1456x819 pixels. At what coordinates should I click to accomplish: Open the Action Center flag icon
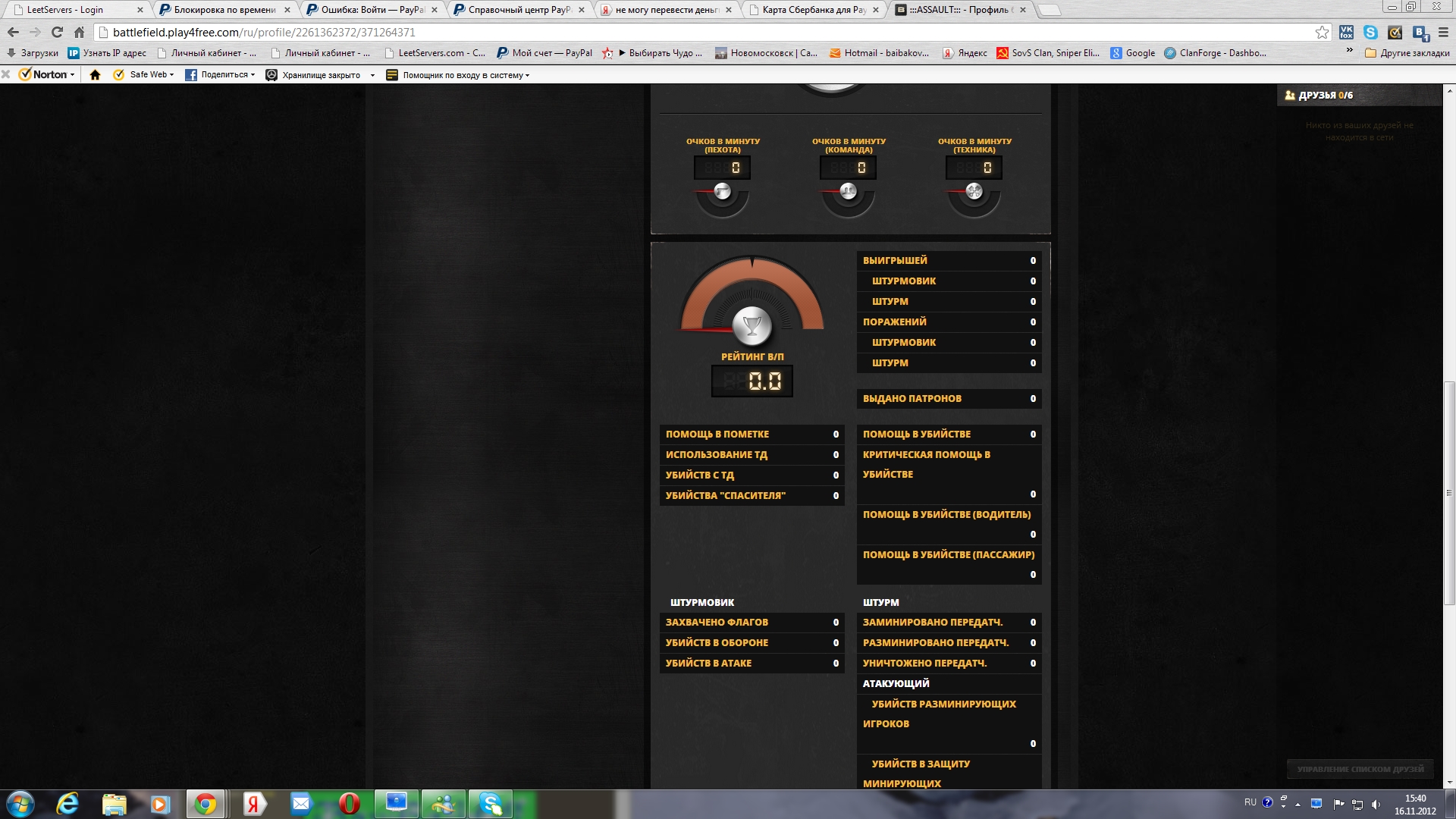click(1338, 804)
